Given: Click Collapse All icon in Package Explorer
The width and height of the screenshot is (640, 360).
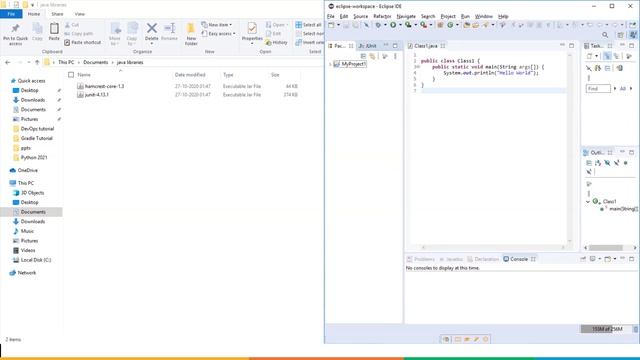Looking at the screenshot, I should click(x=363, y=56).
